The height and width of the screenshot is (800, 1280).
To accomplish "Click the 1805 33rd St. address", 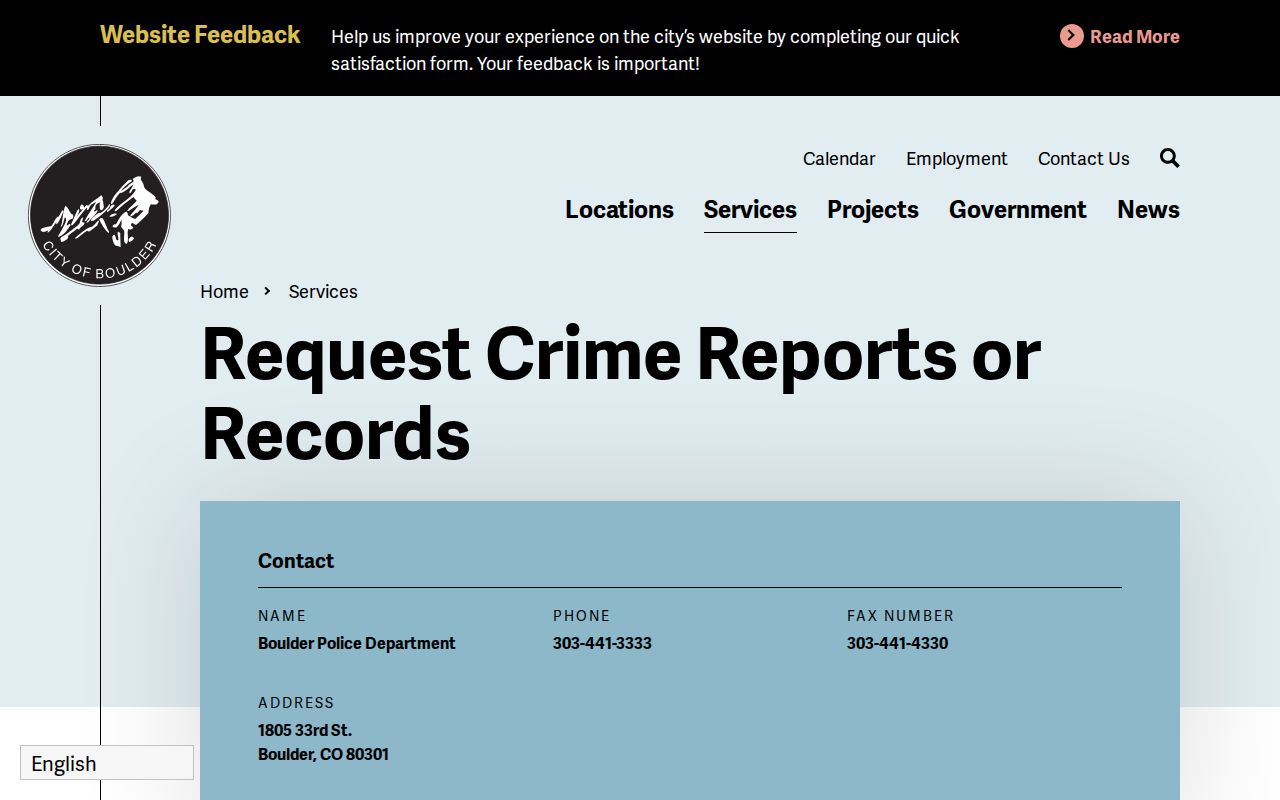I will pos(305,730).
